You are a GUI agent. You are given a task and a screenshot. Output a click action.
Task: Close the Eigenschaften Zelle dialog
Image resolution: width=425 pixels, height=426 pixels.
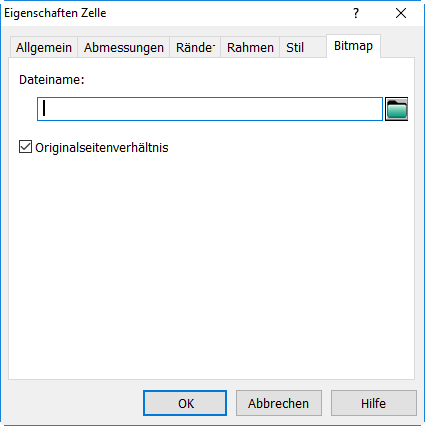[x=401, y=13]
